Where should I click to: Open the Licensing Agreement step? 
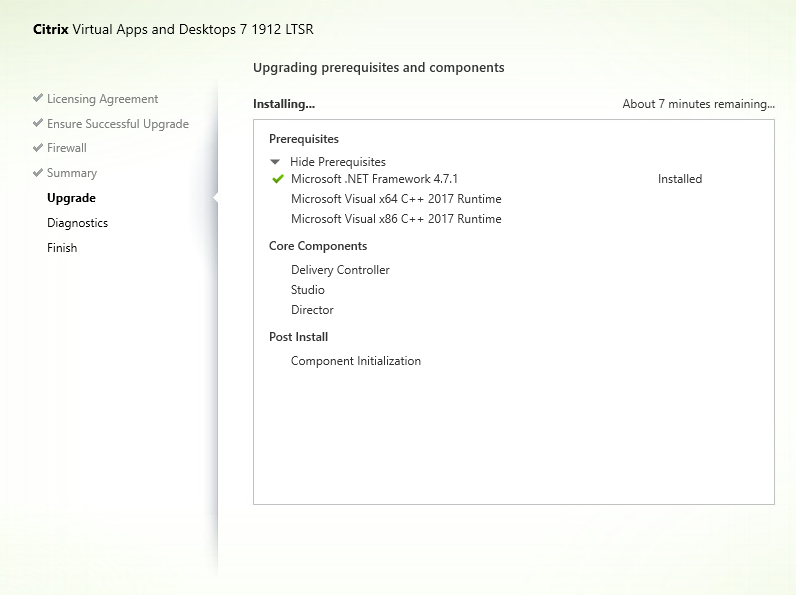[x=103, y=99]
